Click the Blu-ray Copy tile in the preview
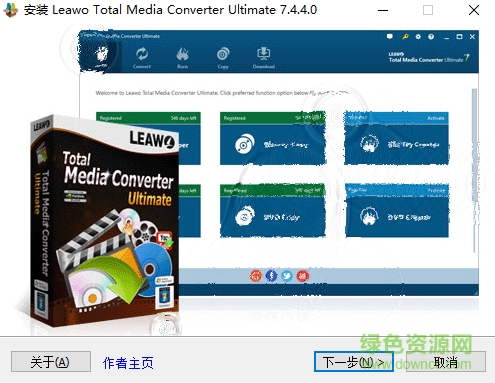The width and height of the screenshot is (495, 383). [273, 138]
